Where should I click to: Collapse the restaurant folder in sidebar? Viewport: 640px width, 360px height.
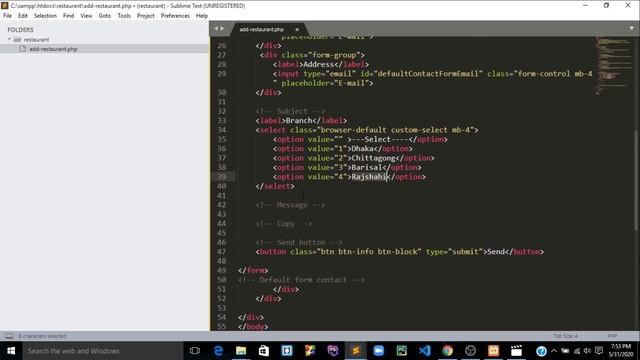pyautogui.click(x=9, y=39)
